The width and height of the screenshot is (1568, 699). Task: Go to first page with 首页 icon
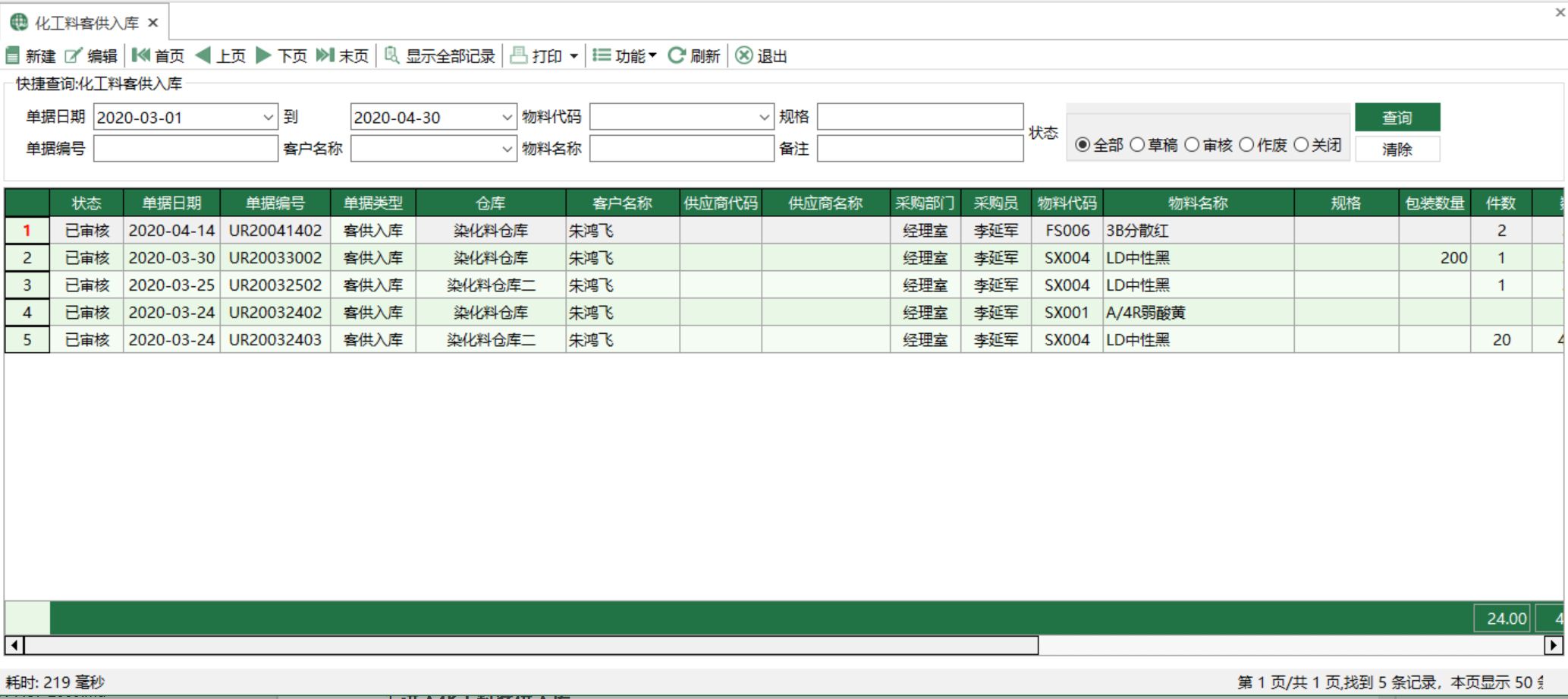coord(141,55)
